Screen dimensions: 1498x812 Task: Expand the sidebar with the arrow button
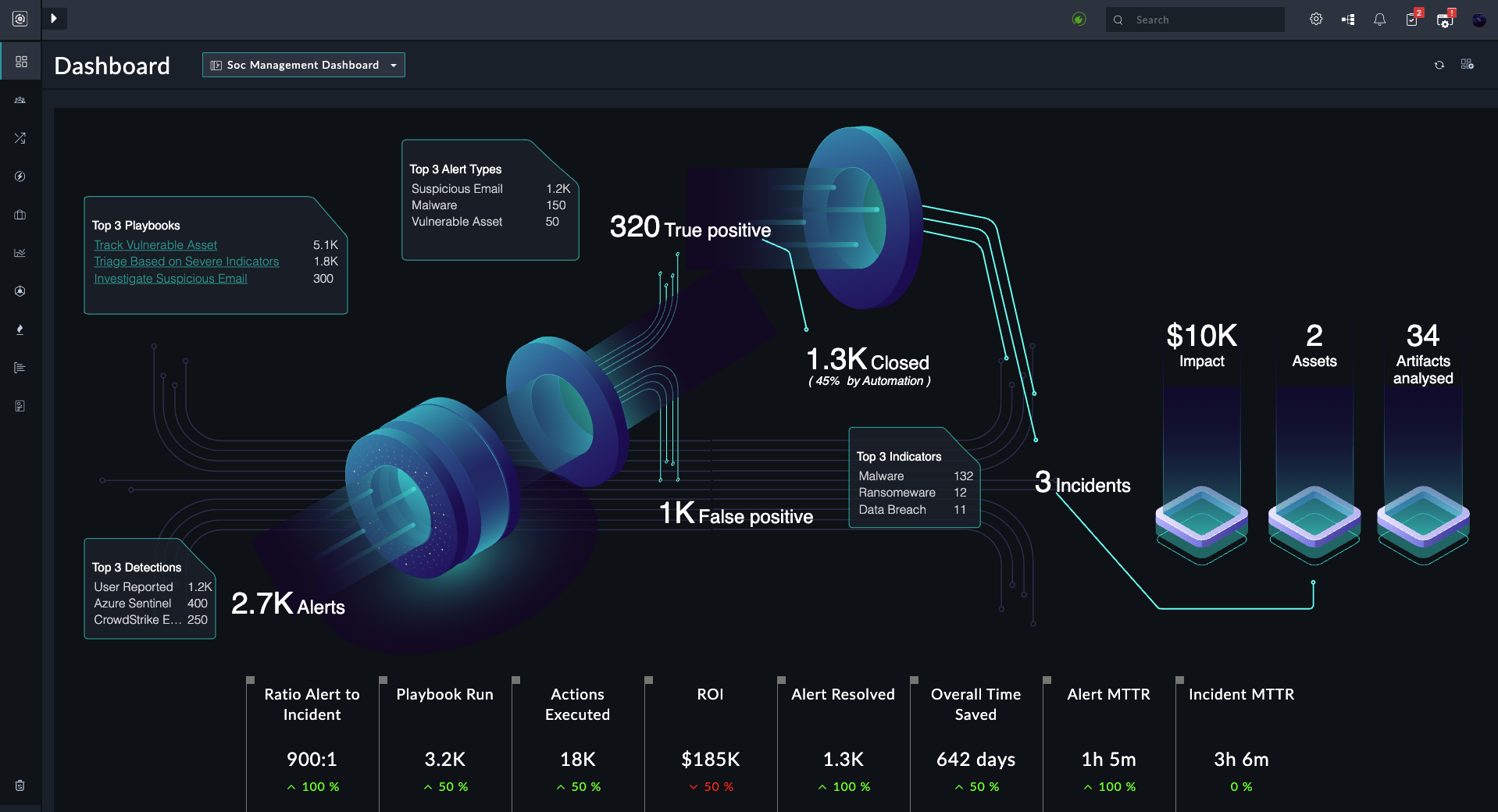(x=54, y=19)
